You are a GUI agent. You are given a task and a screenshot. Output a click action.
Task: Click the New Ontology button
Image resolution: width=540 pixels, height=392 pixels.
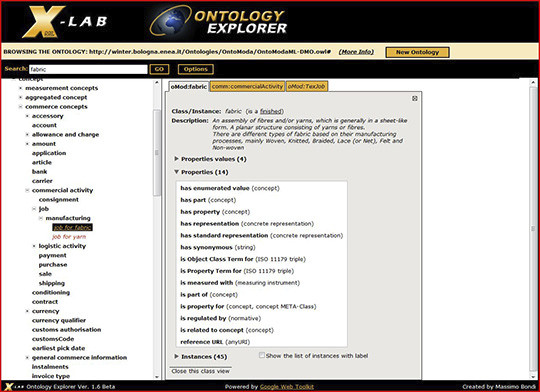click(417, 52)
